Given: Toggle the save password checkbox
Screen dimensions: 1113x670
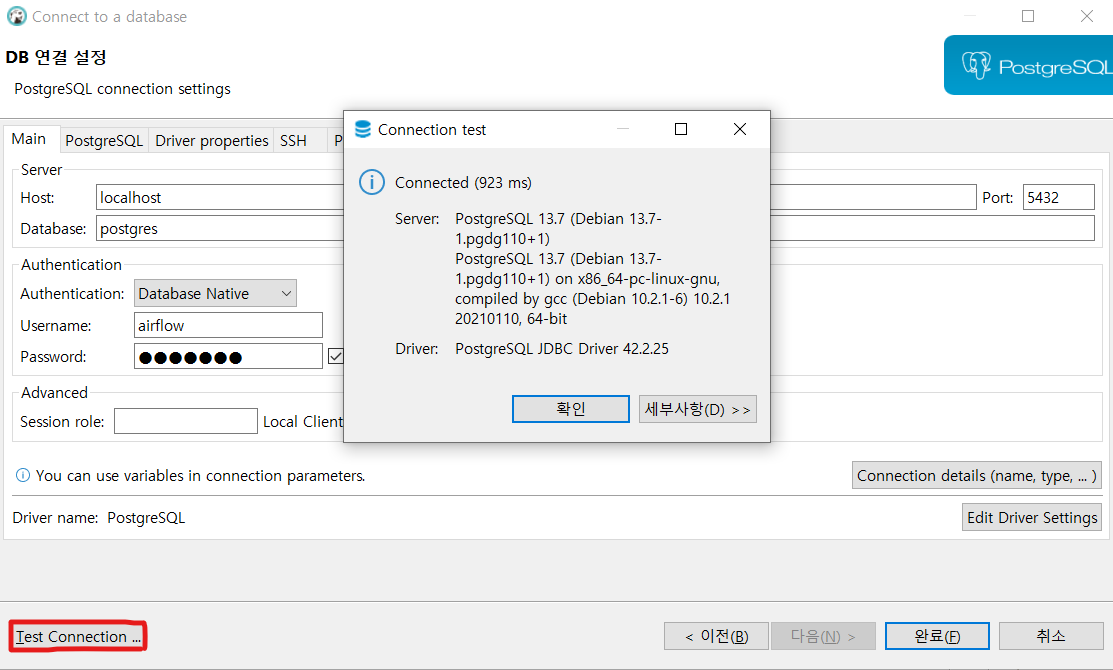Looking at the screenshot, I should click(336, 356).
